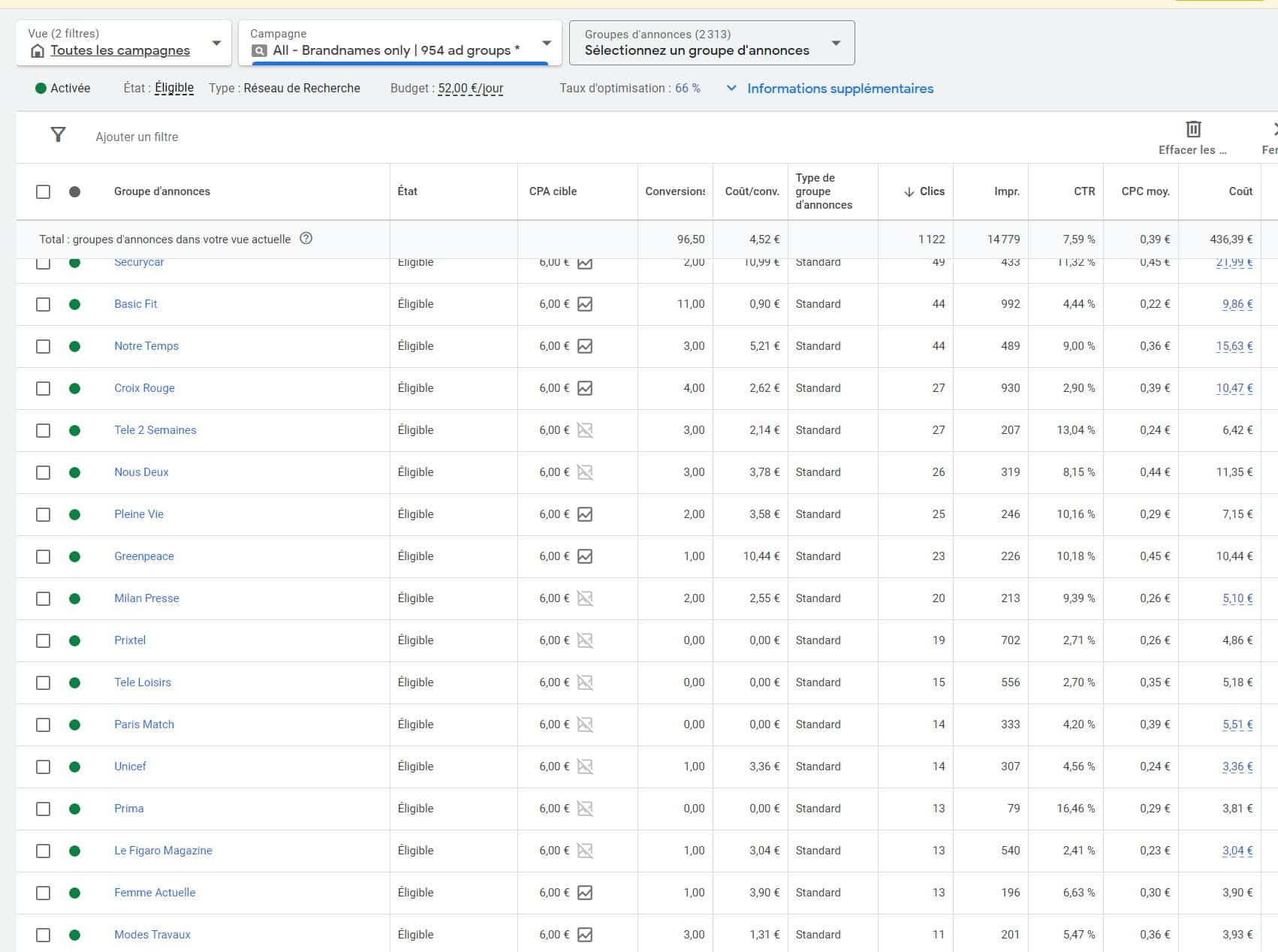Click the Éligible state link
This screenshot has width=1278, height=952.
(174, 88)
